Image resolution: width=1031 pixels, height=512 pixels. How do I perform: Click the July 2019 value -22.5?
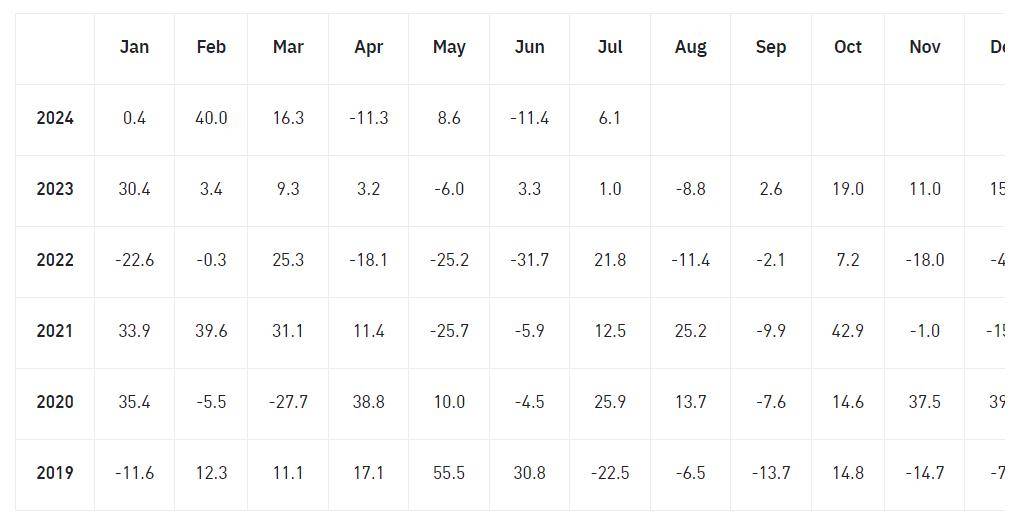click(x=610, y=473)
